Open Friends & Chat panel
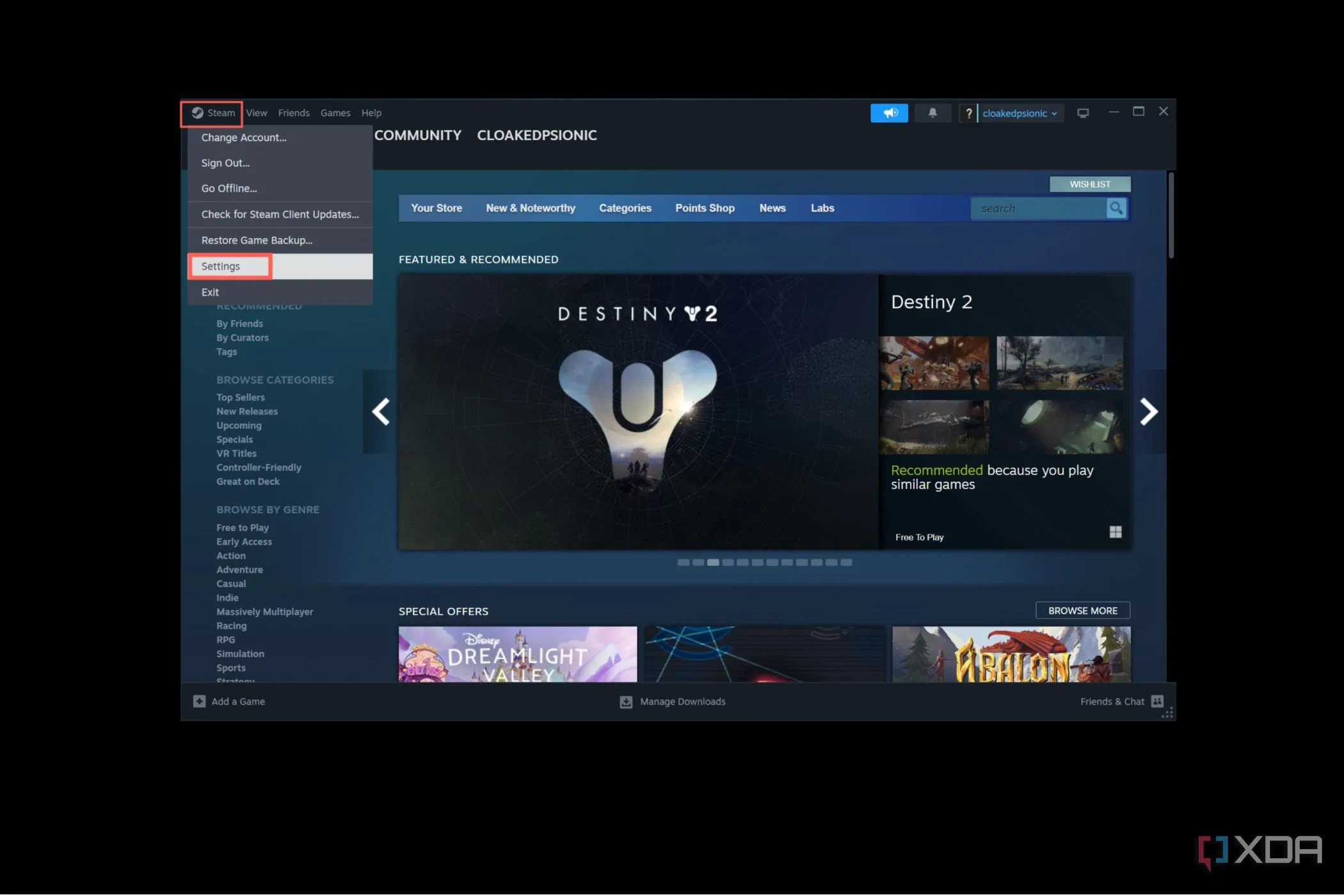This screenshot has width=1344, height=896. click(x=1121, y=702)
